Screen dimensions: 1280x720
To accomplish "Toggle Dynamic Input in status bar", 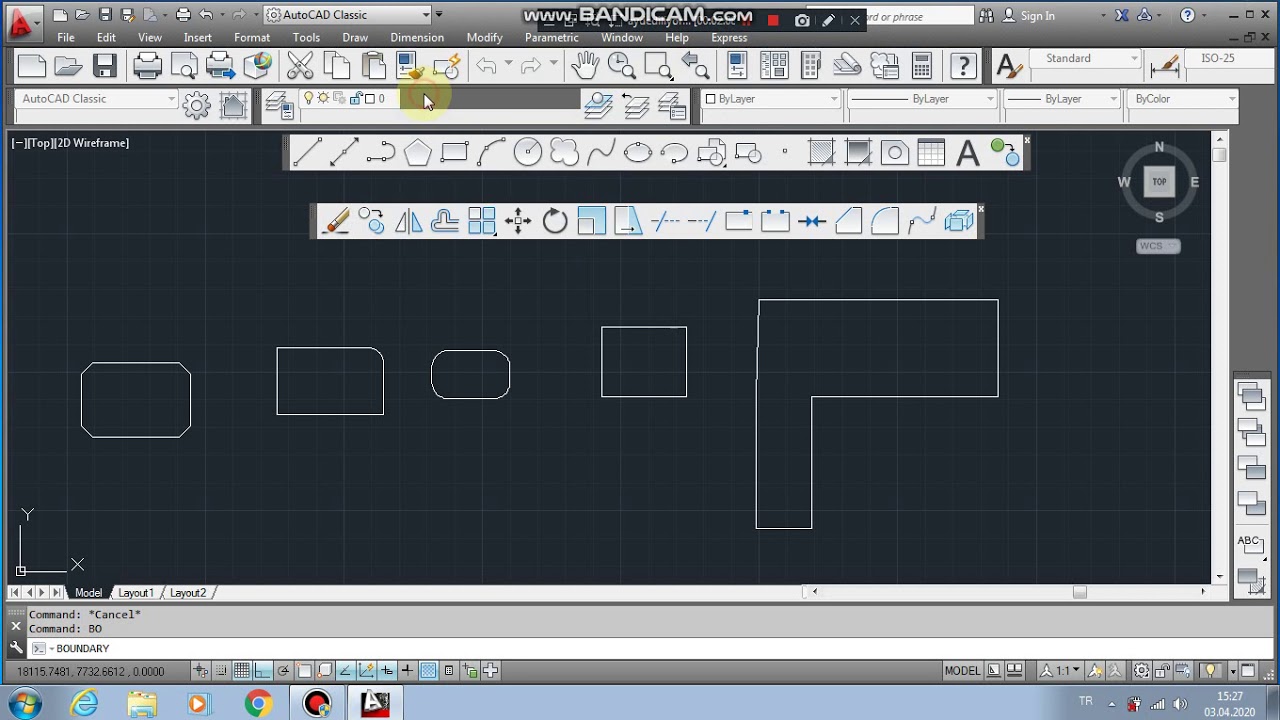I will click(x=387, y=671).
